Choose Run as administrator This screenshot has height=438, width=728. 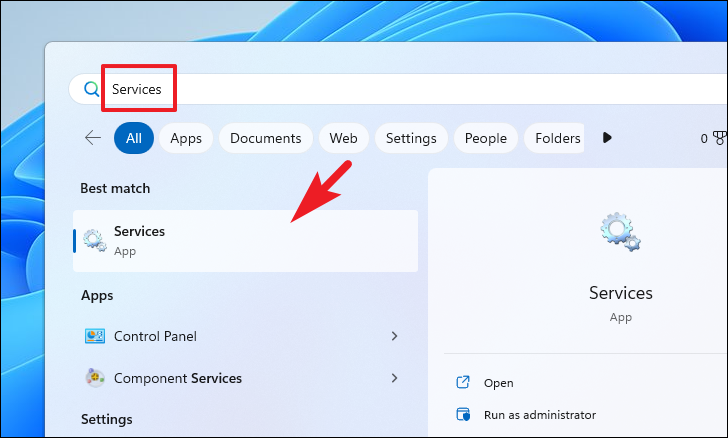point(540,415)
